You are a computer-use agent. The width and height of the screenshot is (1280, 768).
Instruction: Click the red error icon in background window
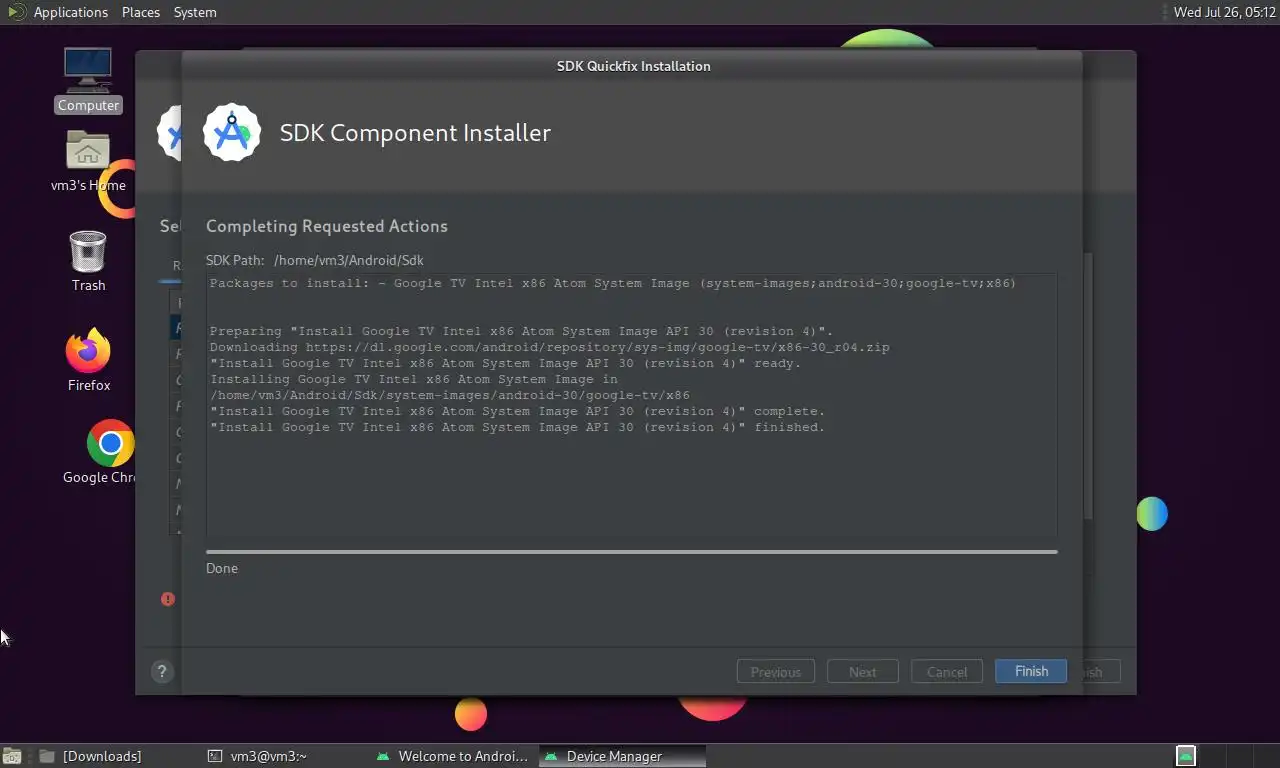coord(168,598)
